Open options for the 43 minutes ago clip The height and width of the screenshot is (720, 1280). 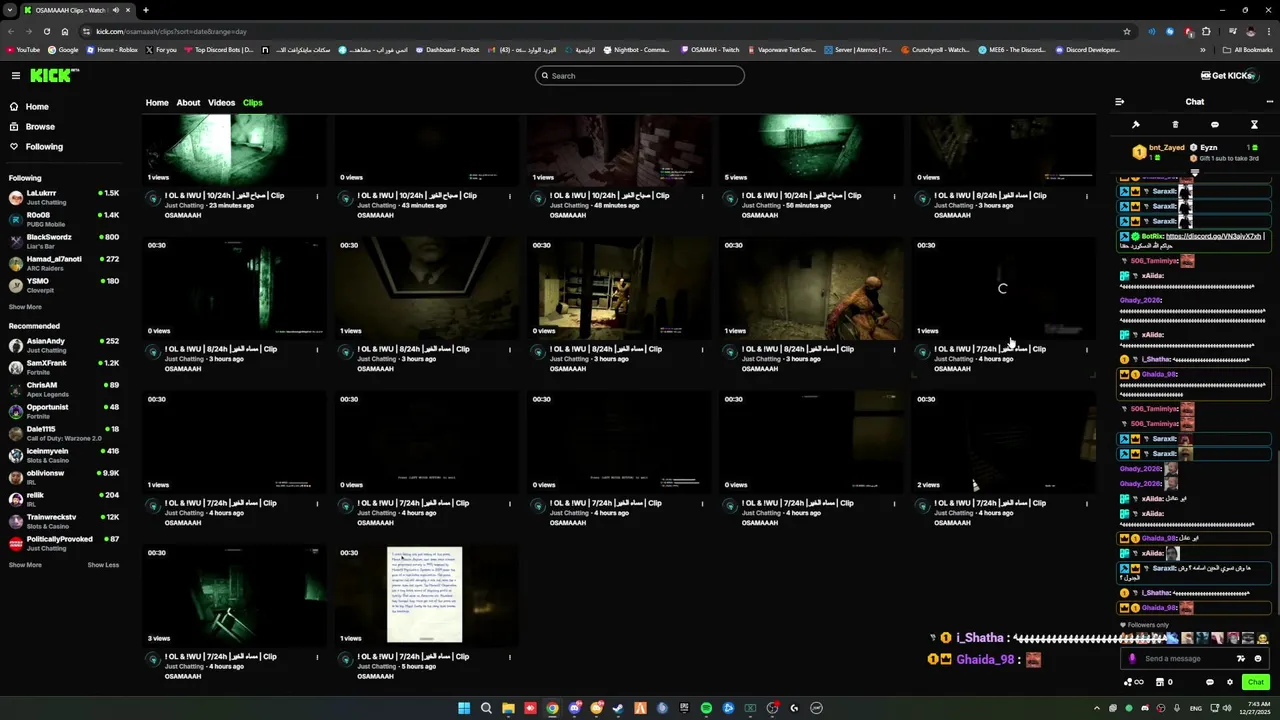(509, 196)
